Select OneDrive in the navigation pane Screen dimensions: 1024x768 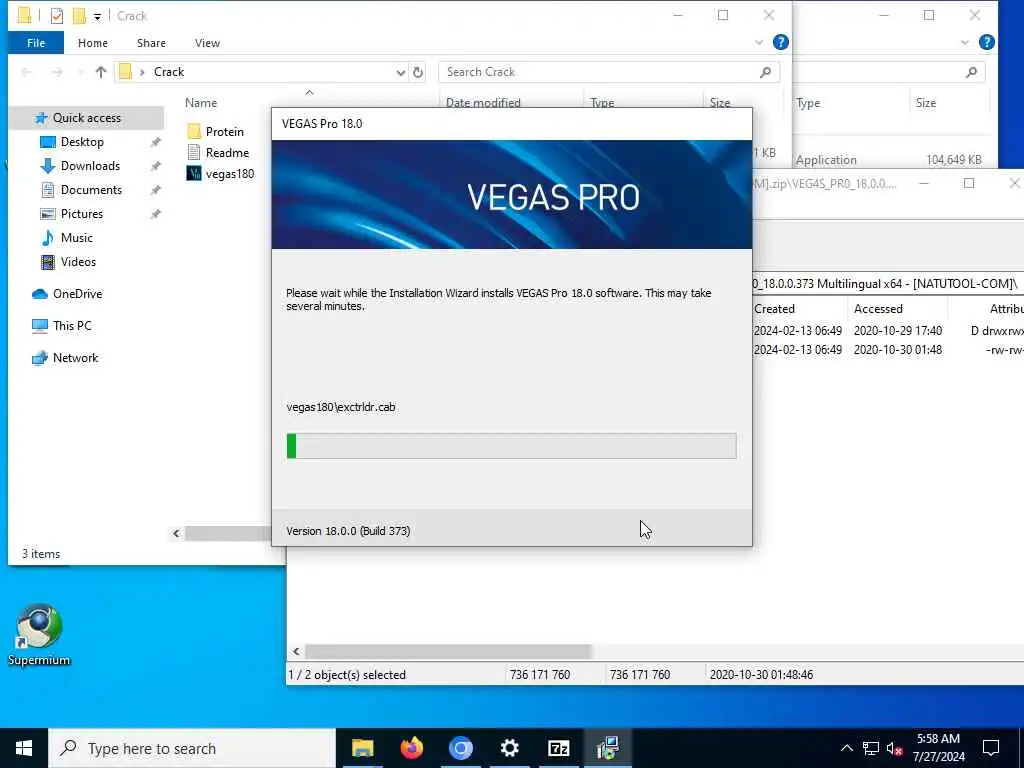(x=77, y=294)
